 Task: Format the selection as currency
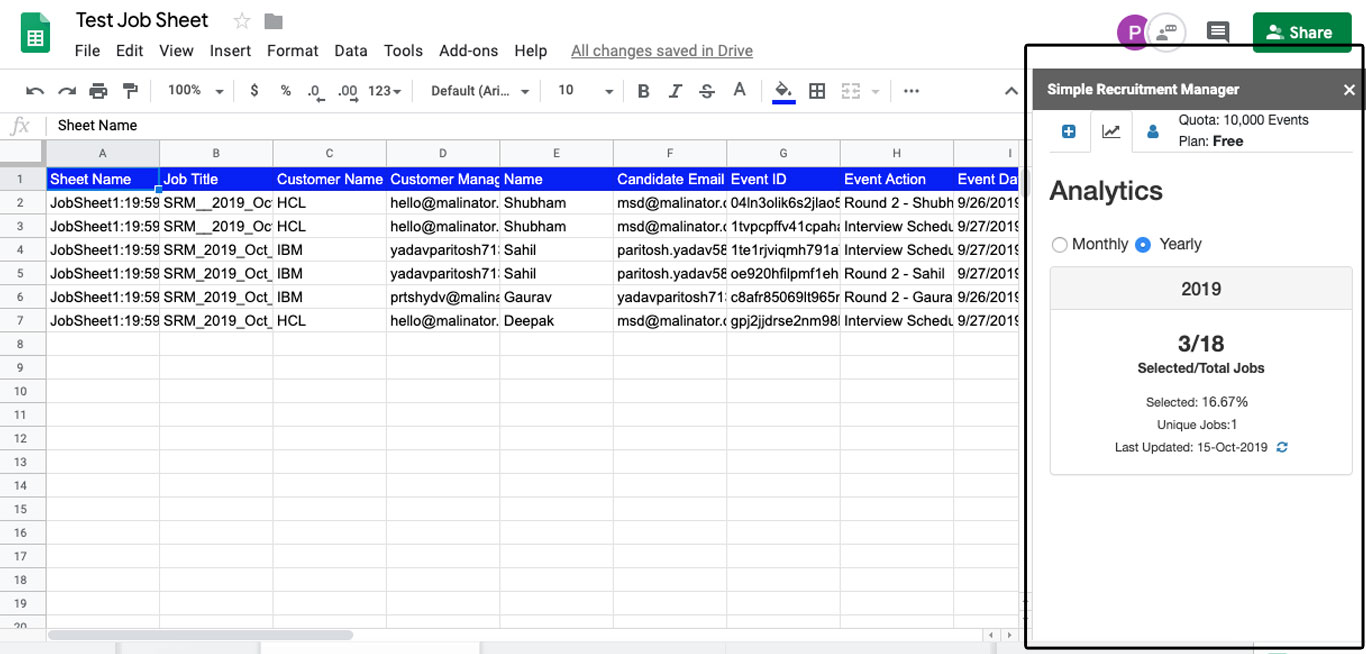coord(254,91)
